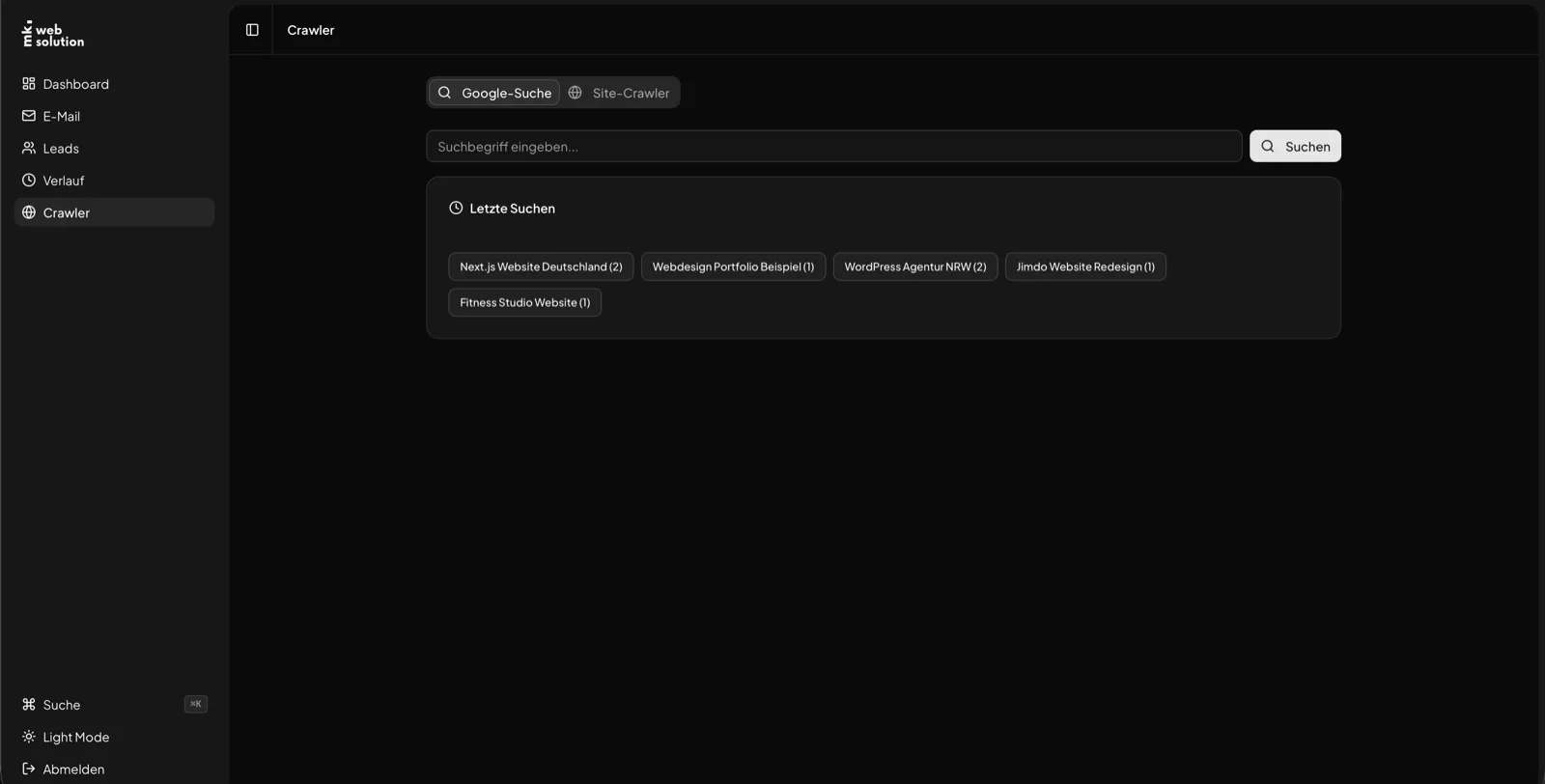Open Suche command search in sidebar
Viewport: 1545px width, 784px height.
pyautogui.click(x=114, y=705)
